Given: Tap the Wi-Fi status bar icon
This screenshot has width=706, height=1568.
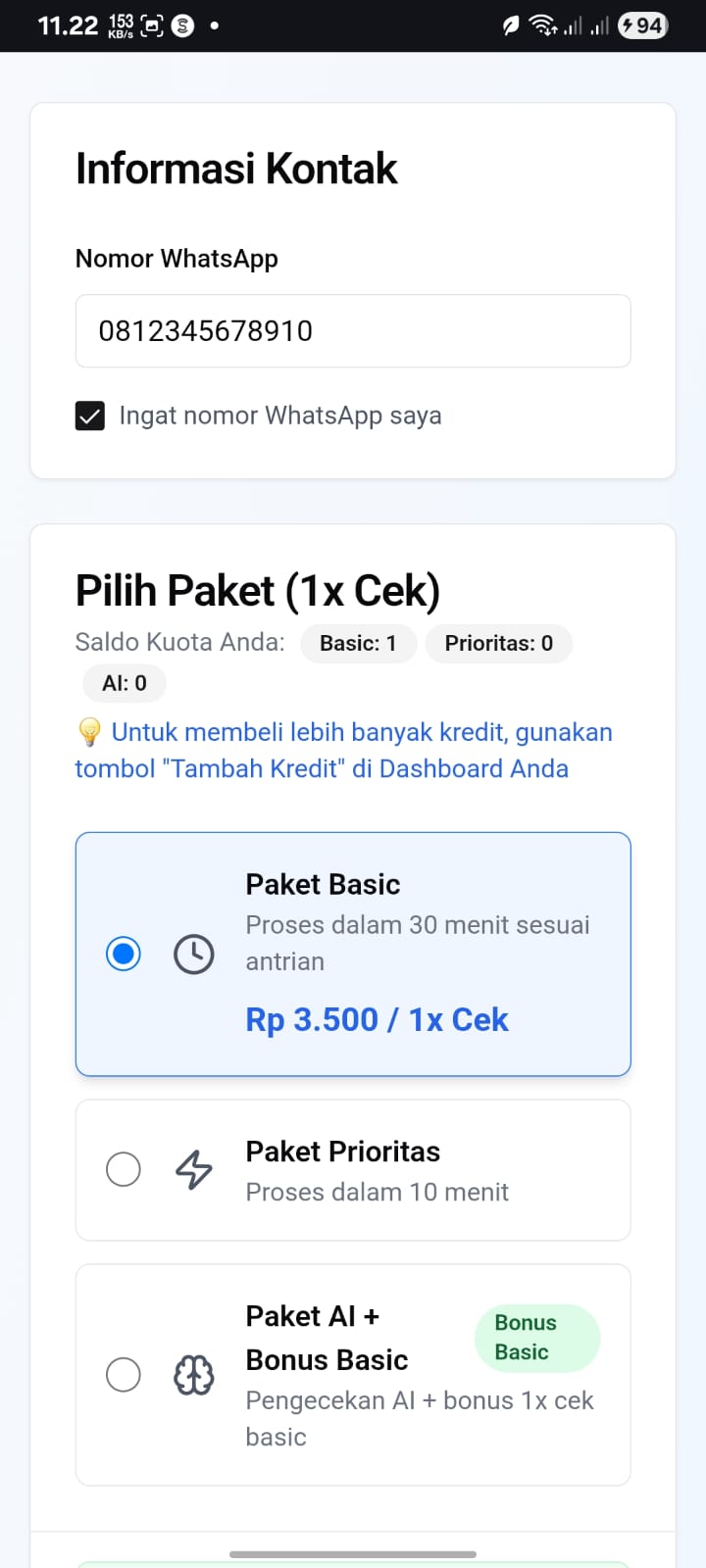Looking at the screenshot, I should pos(542,25).
